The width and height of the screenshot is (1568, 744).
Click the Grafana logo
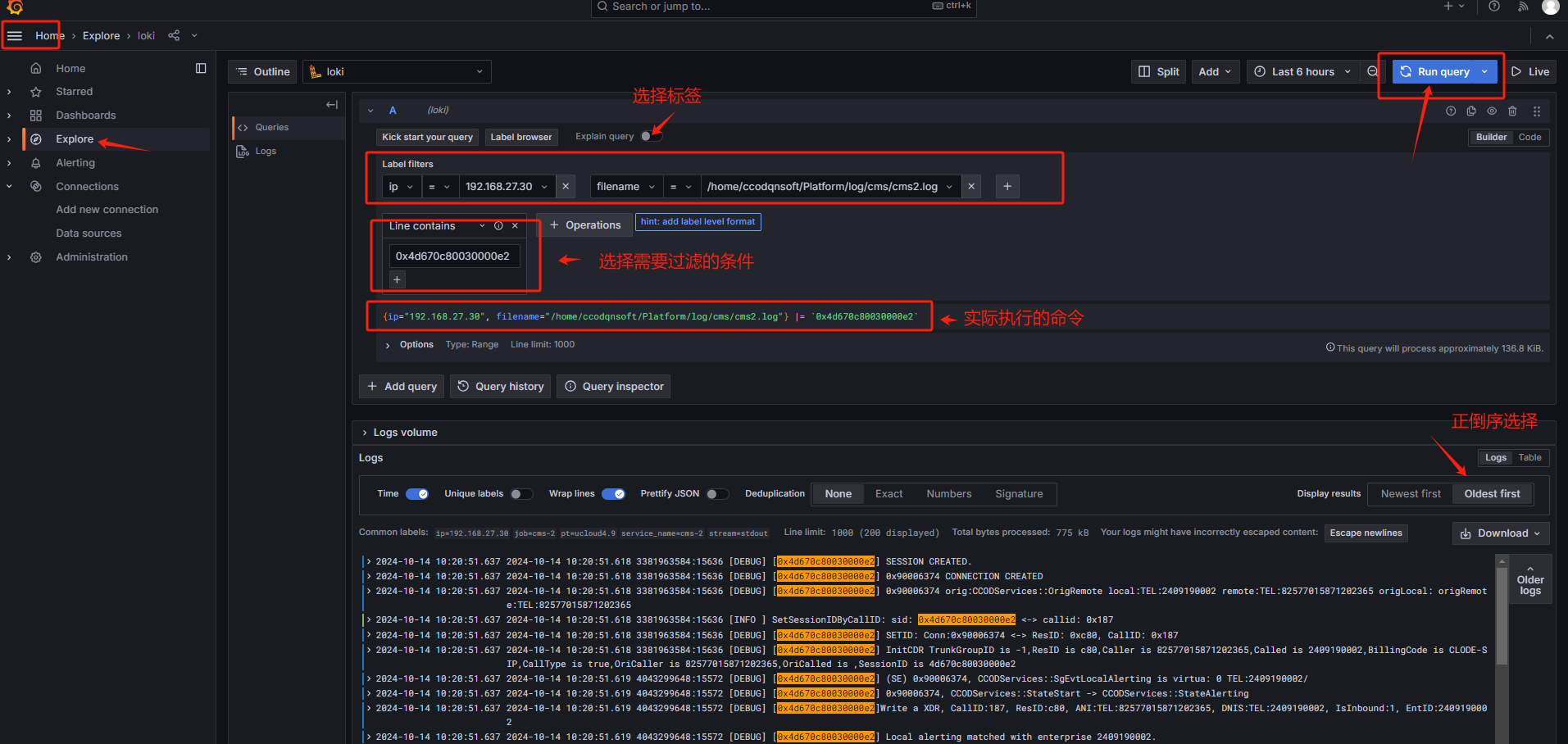pos(15,7)
